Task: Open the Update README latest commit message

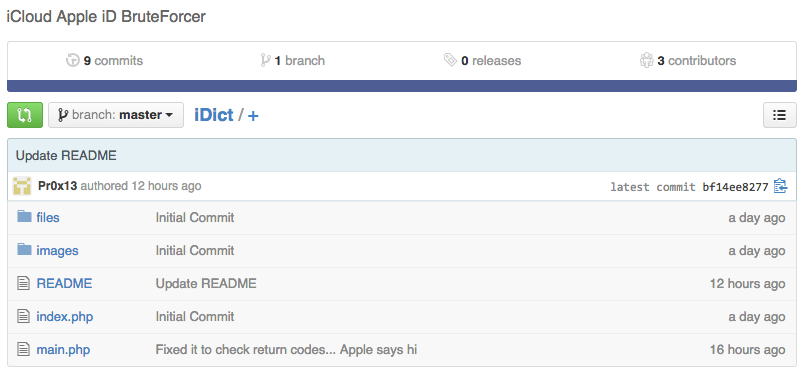Action: (66, 155)
